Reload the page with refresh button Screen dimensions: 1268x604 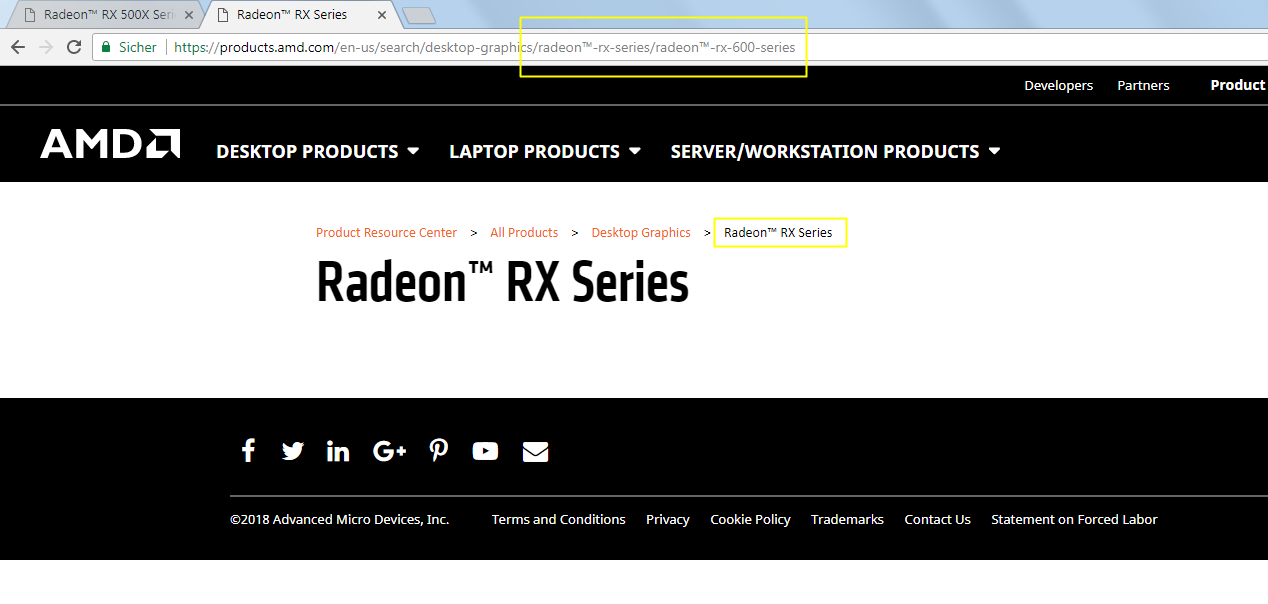point(73,47)
